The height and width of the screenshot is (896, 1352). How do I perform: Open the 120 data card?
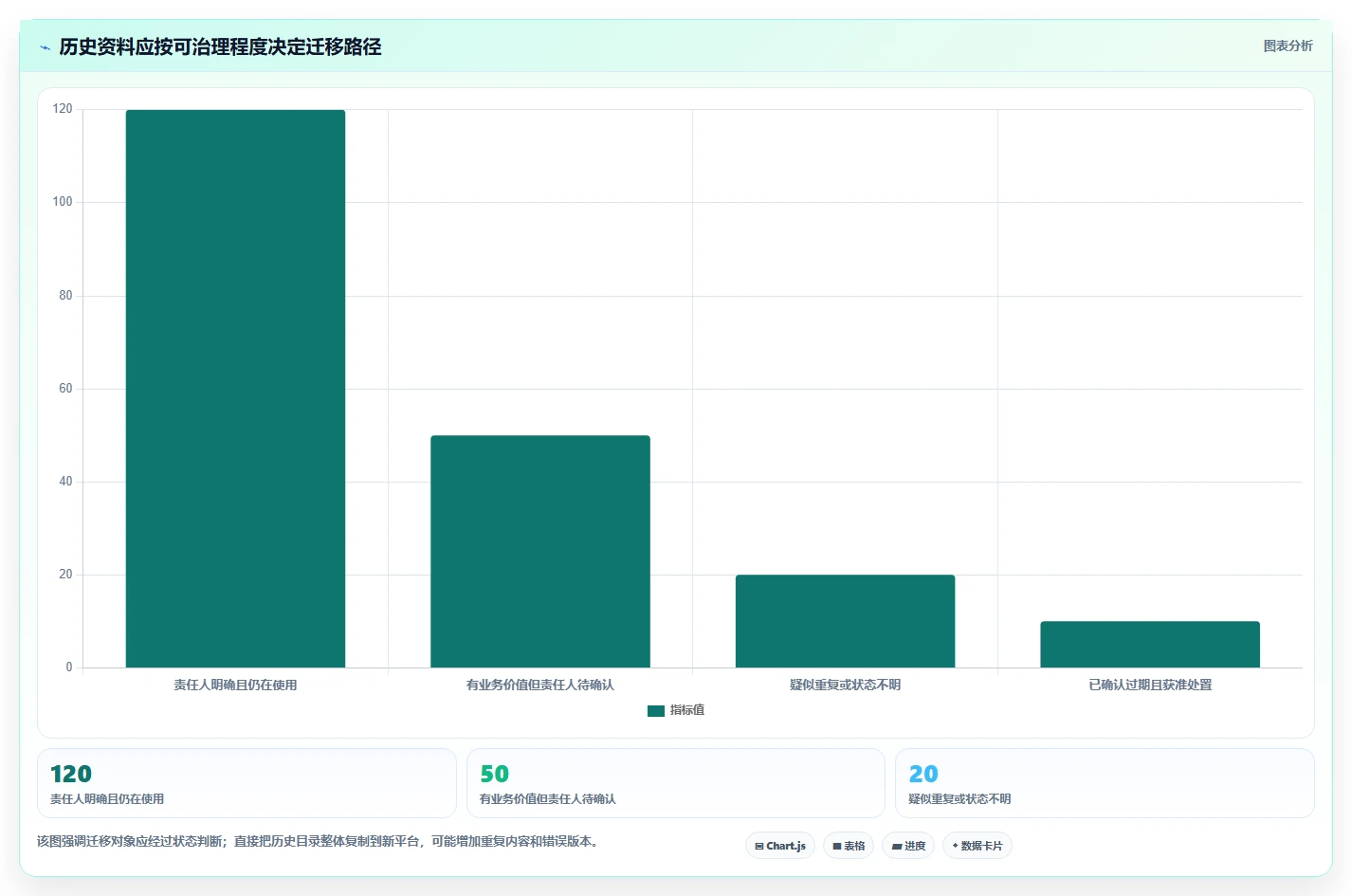[x=247, y=783]
